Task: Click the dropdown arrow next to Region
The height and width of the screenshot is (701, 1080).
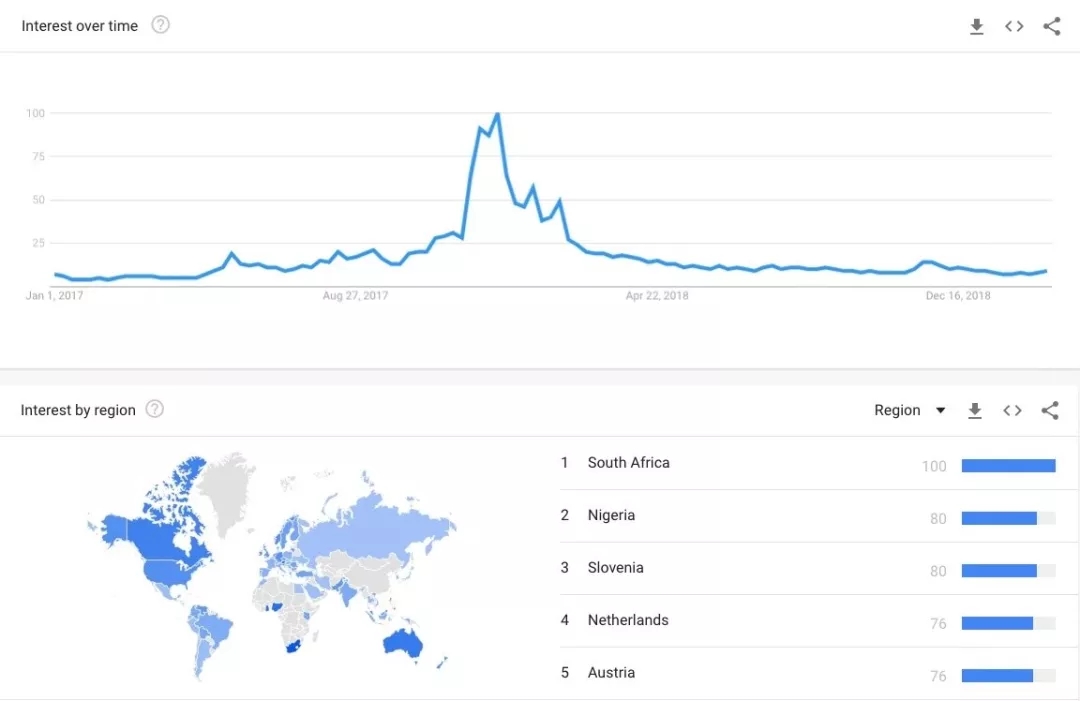Action: pyautogui.click(x=940, y=410)
